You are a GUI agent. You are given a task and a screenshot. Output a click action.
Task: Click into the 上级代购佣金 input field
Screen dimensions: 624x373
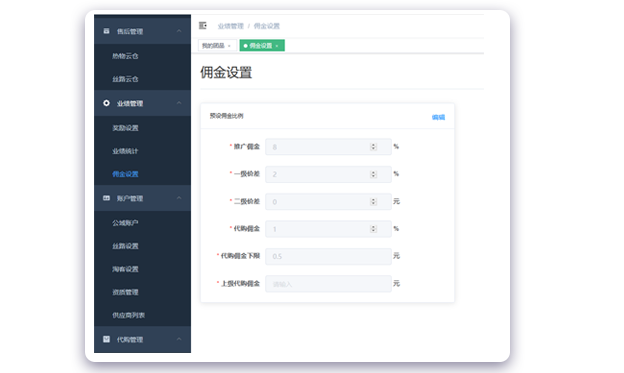tap(328, 284)
